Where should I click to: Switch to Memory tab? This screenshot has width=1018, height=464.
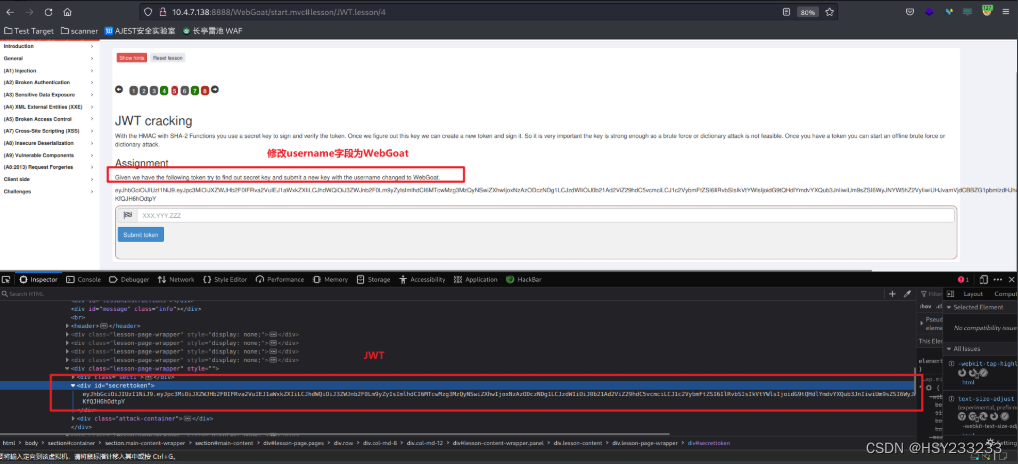[x=330, y=280]
